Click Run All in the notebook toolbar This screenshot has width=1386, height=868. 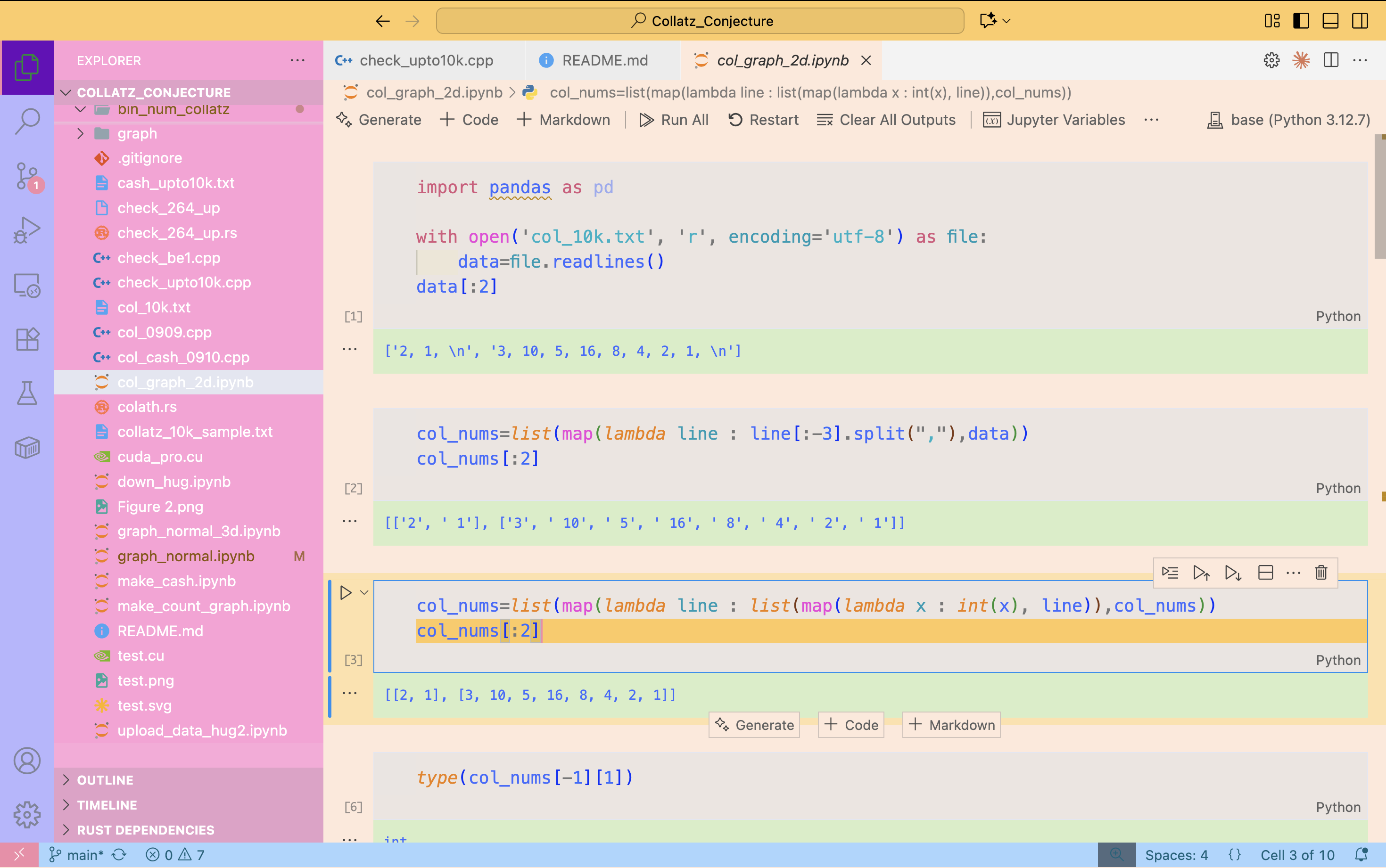(x=674, y=120)
